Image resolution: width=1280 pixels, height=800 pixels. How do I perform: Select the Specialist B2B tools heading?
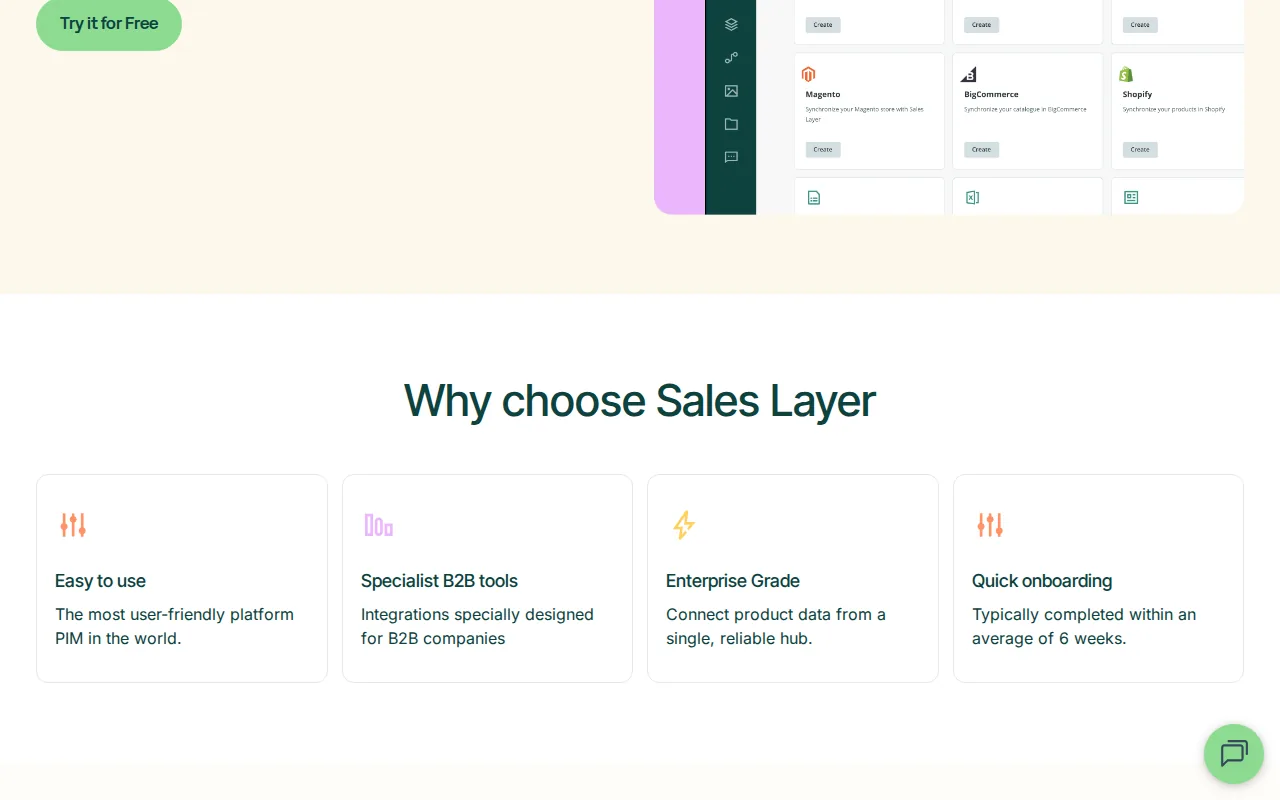(439, 581)
